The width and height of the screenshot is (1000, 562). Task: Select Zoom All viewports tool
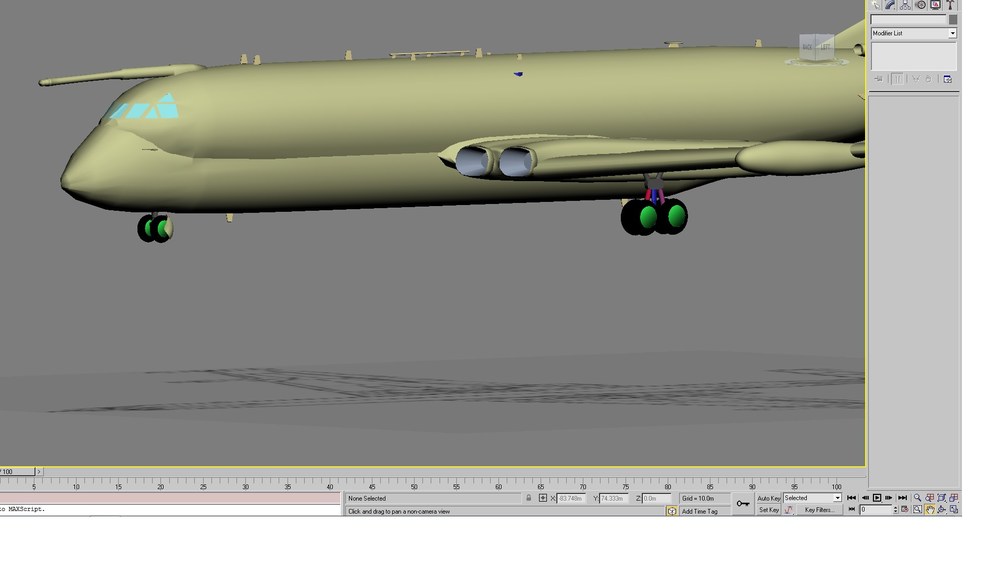tap(929, 498)
